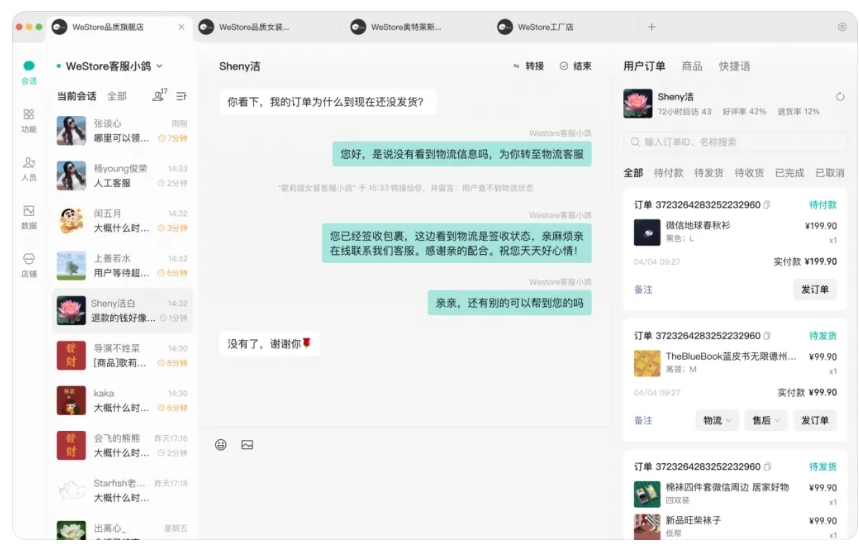The image size is (860, 556).
Task: Filter orders by 待付款
Action: coord(669,173)
